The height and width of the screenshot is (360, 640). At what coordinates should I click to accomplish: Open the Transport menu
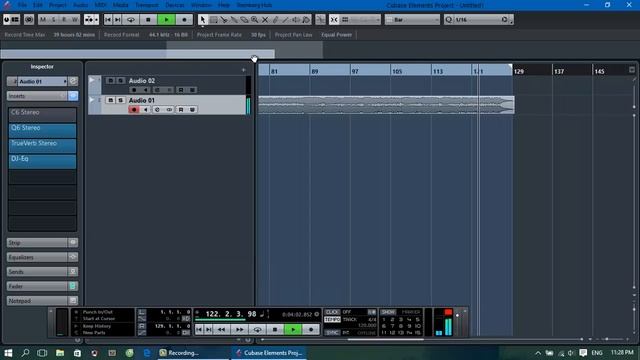point(147,5)
